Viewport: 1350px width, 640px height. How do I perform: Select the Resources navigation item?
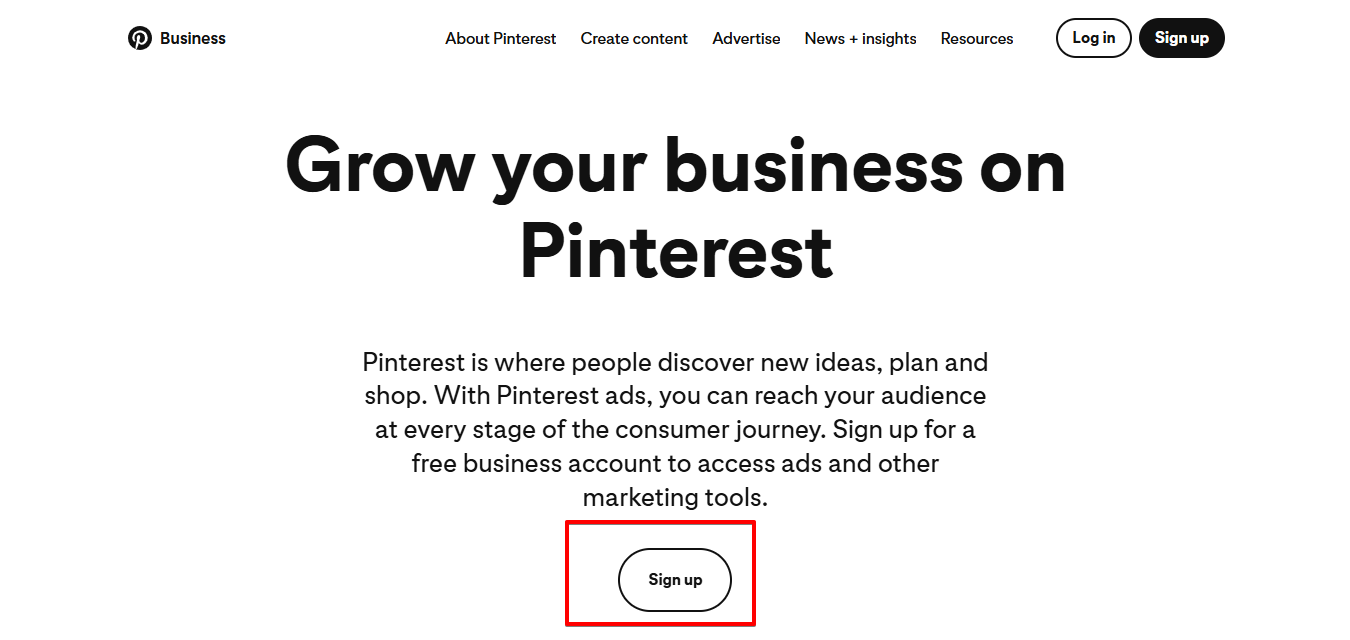point(977,38)
